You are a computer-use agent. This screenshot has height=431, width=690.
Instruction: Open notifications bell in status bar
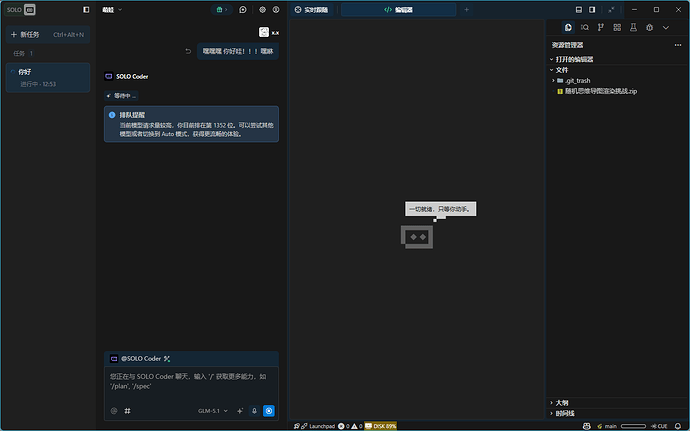click(678, 426)
